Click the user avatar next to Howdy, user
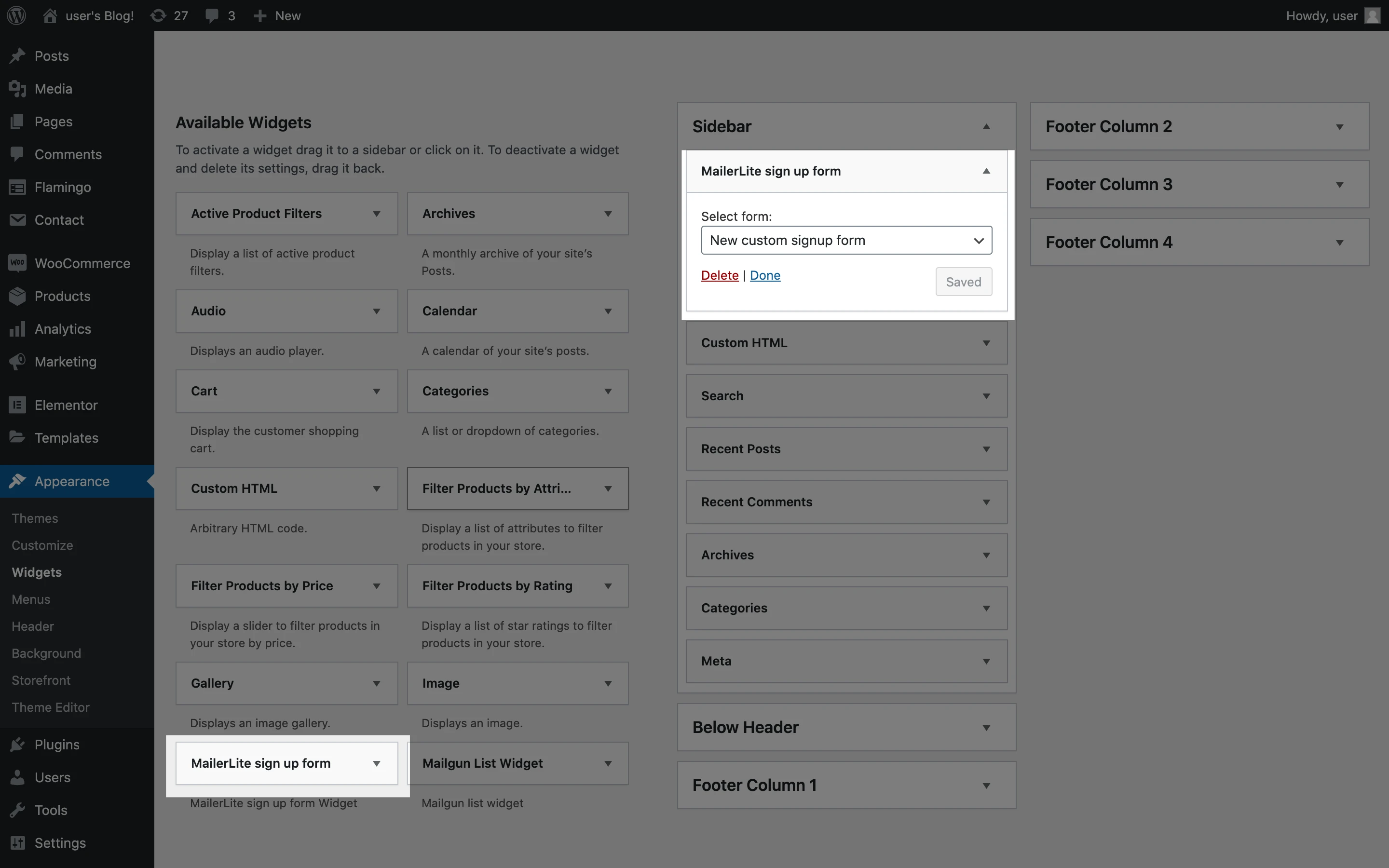 pyautogui.click(x=1372, y=15)
